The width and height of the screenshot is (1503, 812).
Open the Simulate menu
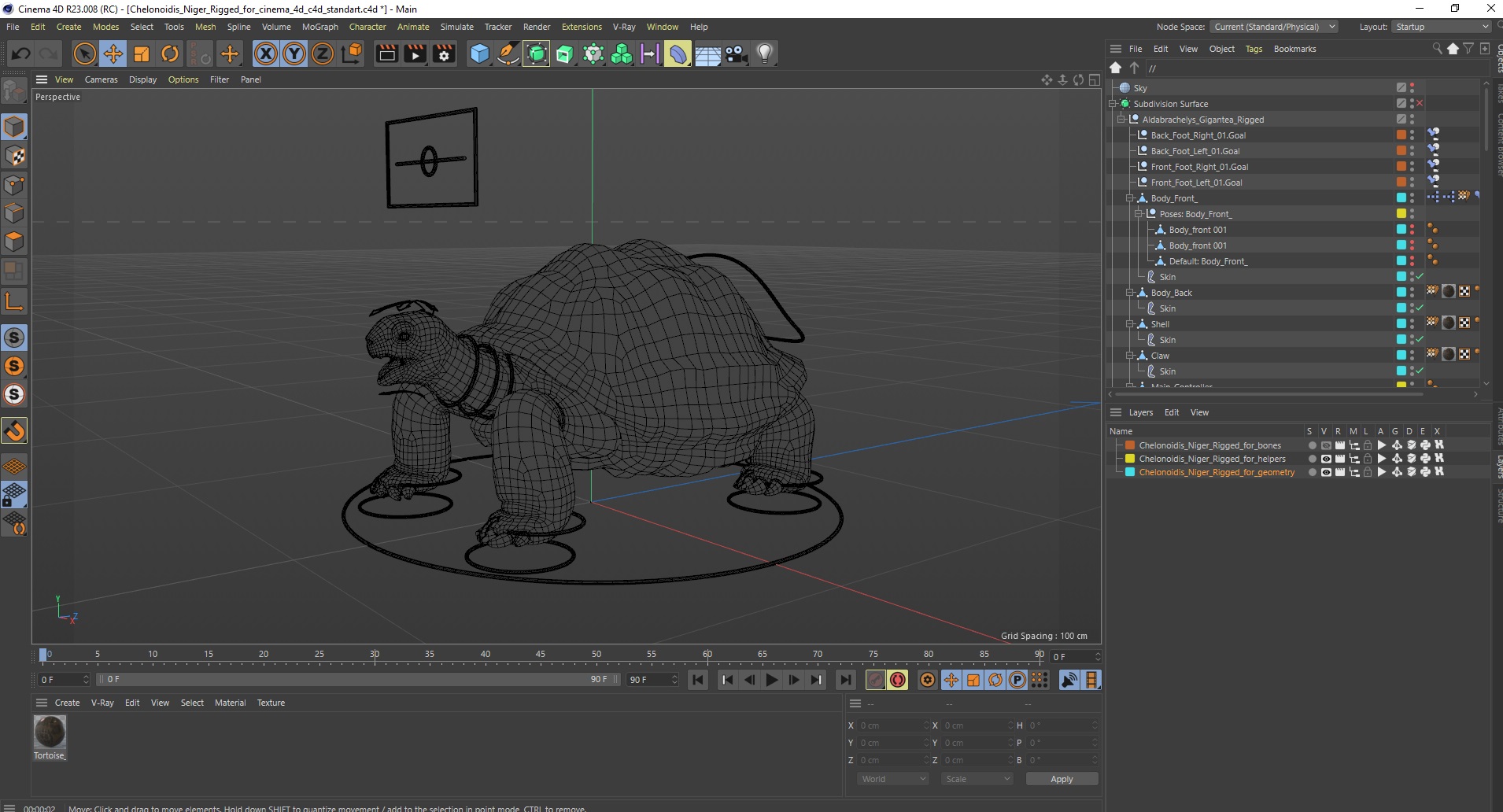[456, 27]
